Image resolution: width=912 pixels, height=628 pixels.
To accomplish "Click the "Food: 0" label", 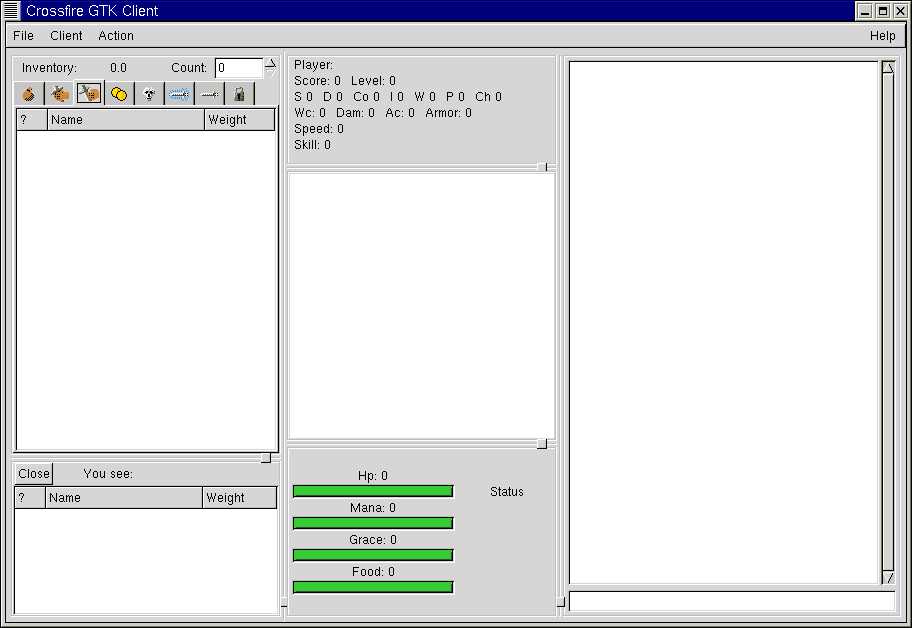I will (373, 572).
